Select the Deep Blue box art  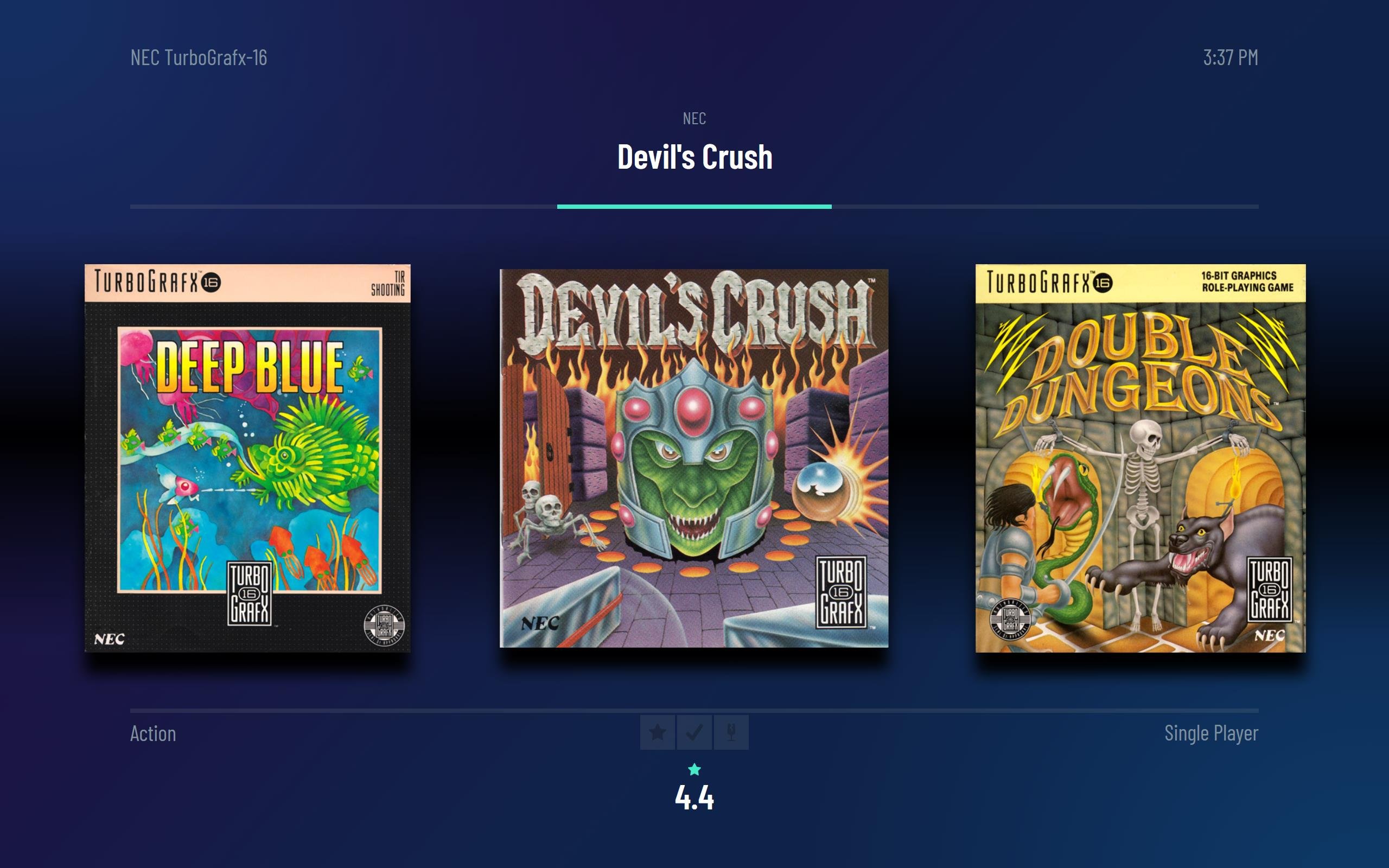[x=247, y=458]
